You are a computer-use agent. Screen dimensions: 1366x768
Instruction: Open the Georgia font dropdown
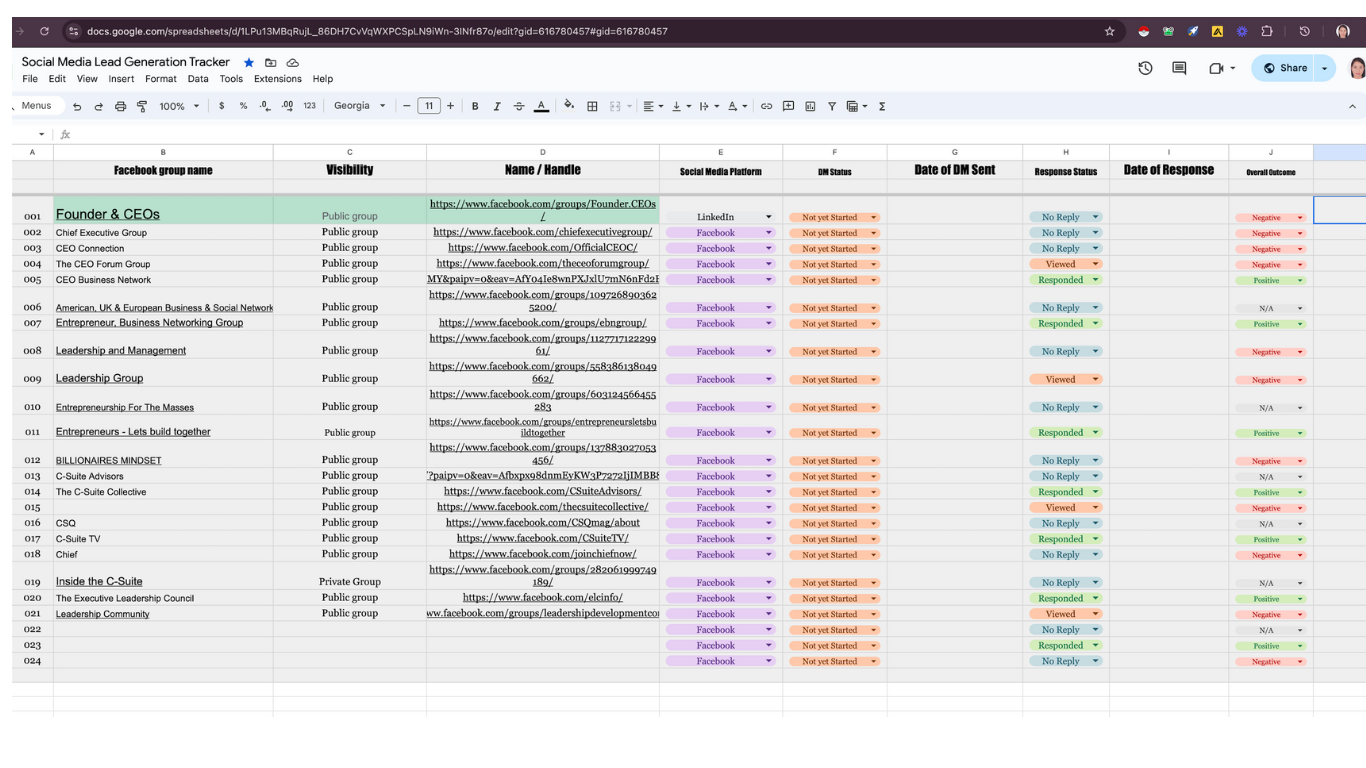click(359, 106)
